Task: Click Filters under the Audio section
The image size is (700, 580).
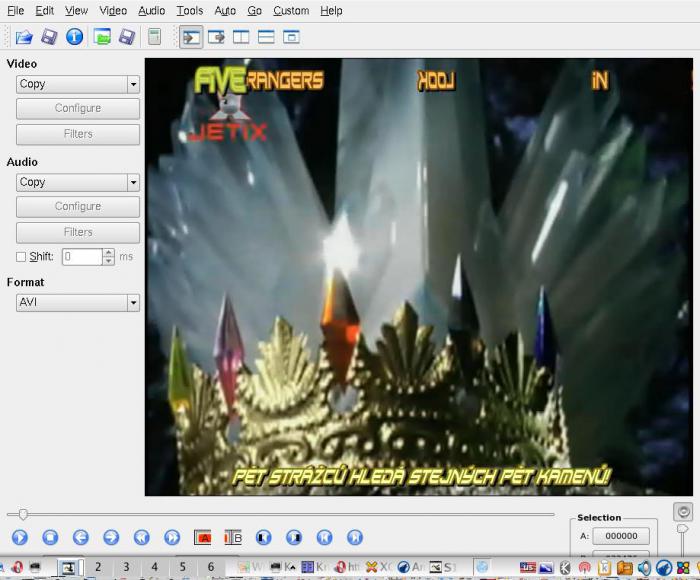Action: coord(78,232)
